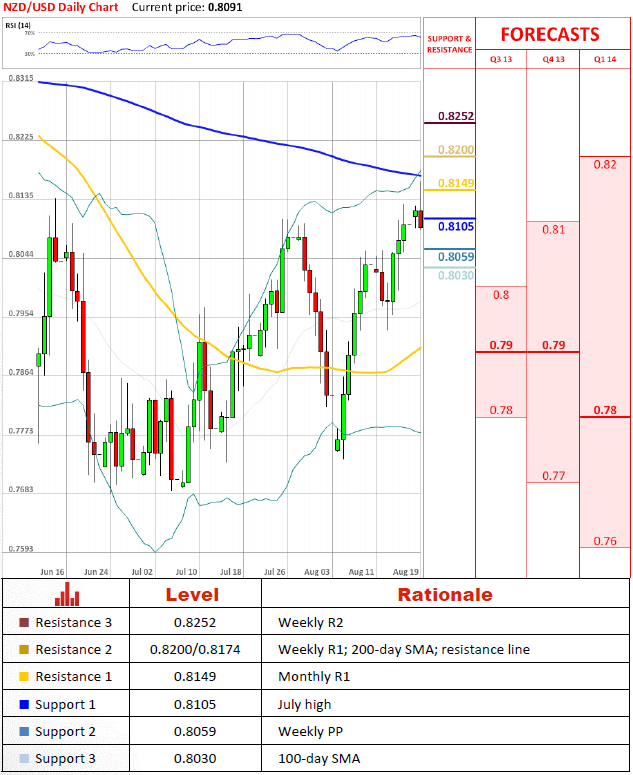Click the Resistance 2 gold color swatch
This screenshot has height=775, width=633.
[24, 649]
